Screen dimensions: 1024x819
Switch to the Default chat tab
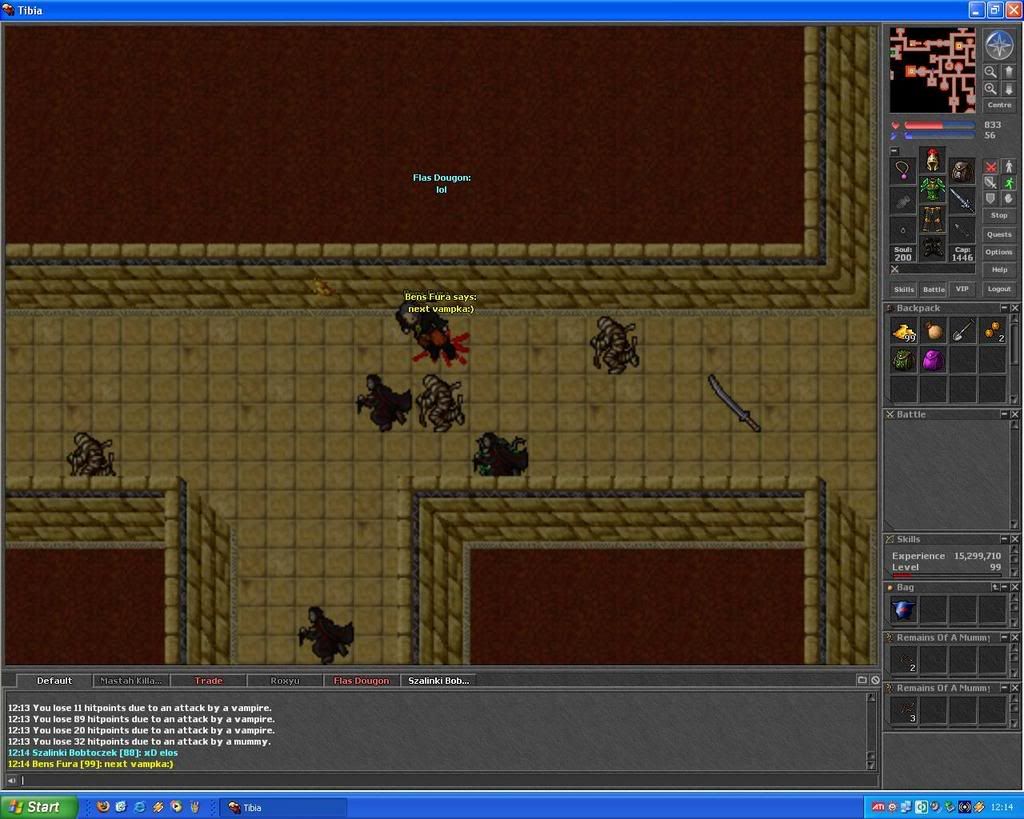[54, 681]
